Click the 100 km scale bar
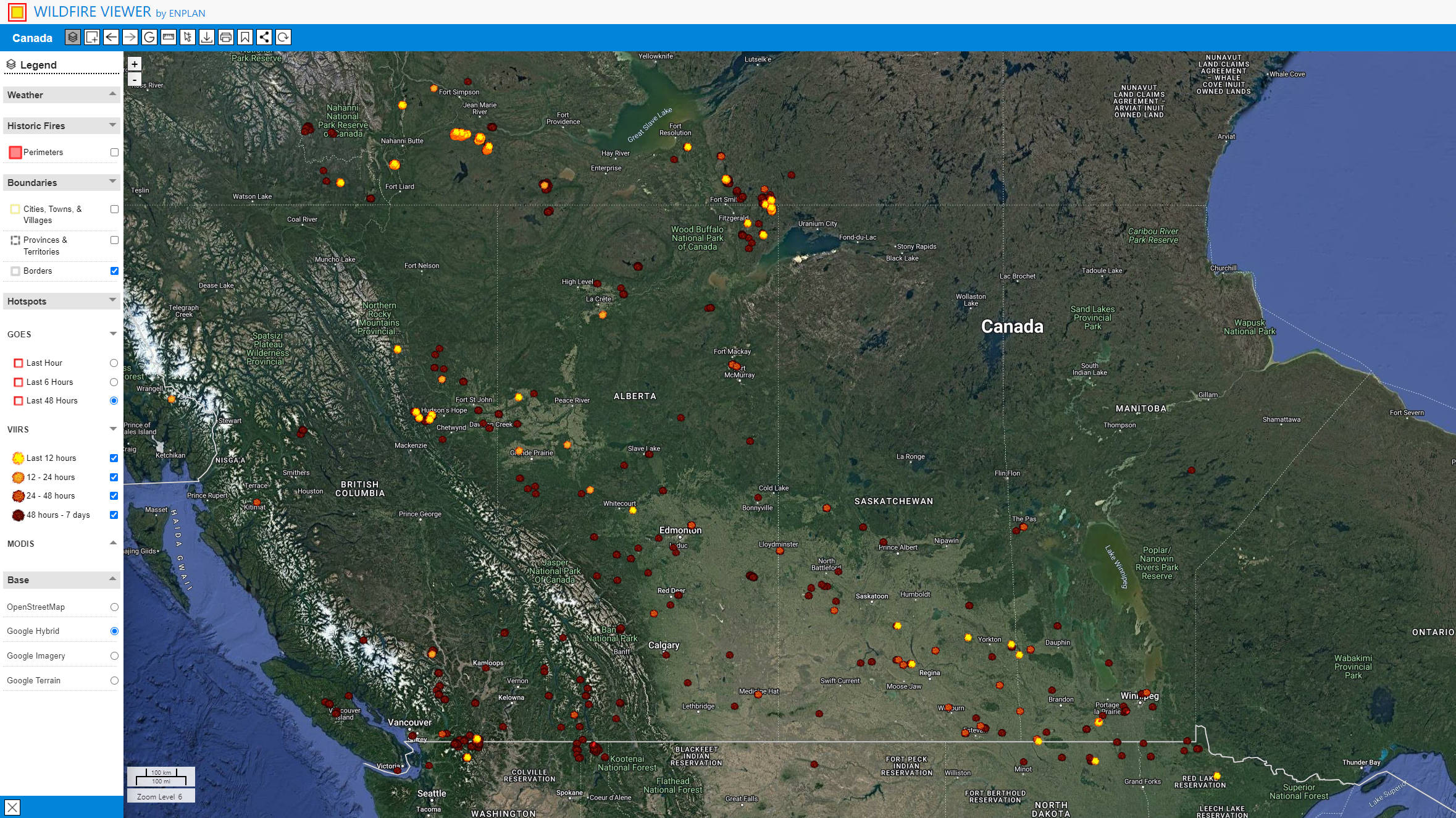Screen dimensions: 1456x818 (161, 772)
